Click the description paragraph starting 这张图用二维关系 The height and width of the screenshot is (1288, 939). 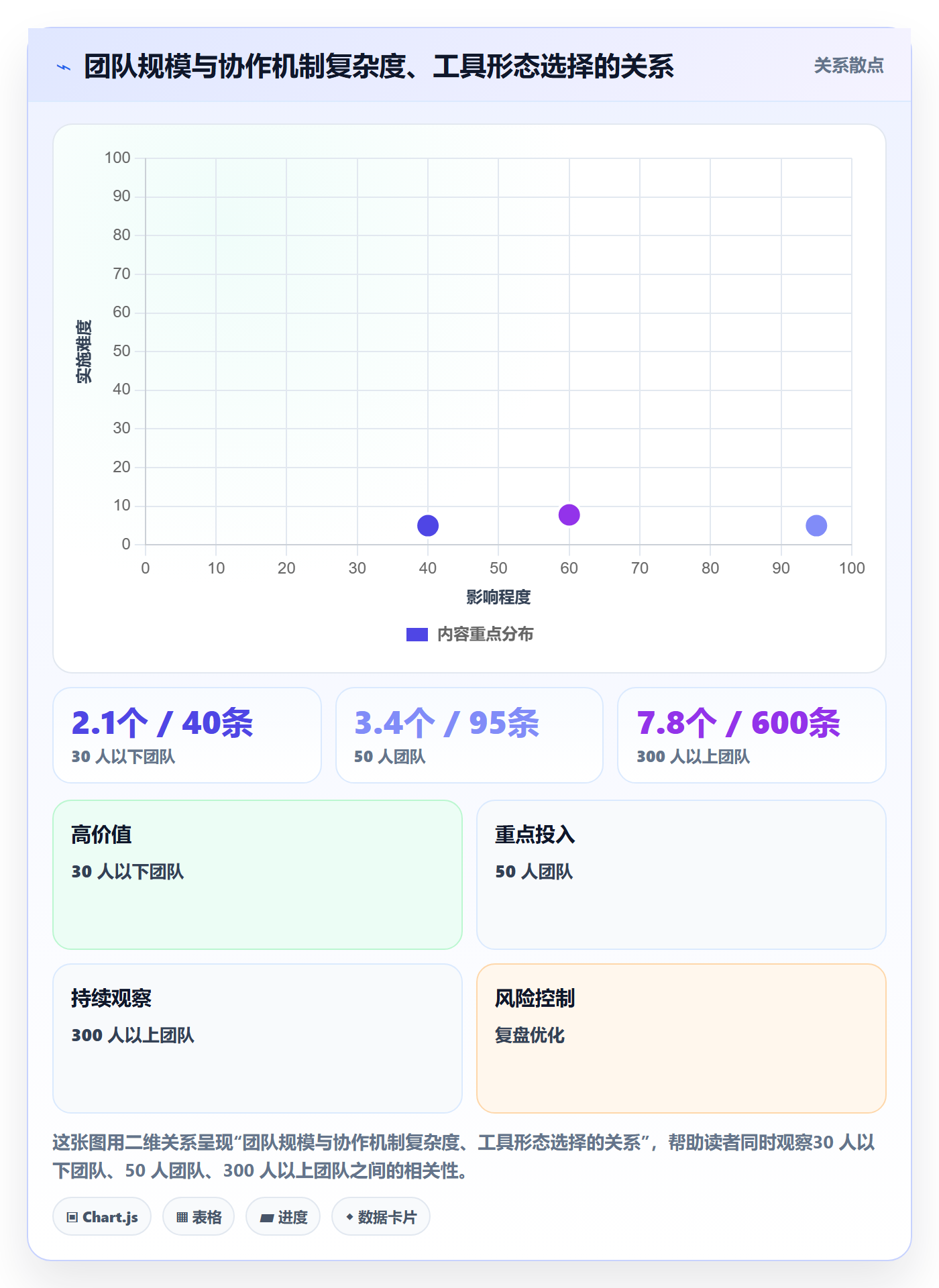click(x=464, y=1157)
